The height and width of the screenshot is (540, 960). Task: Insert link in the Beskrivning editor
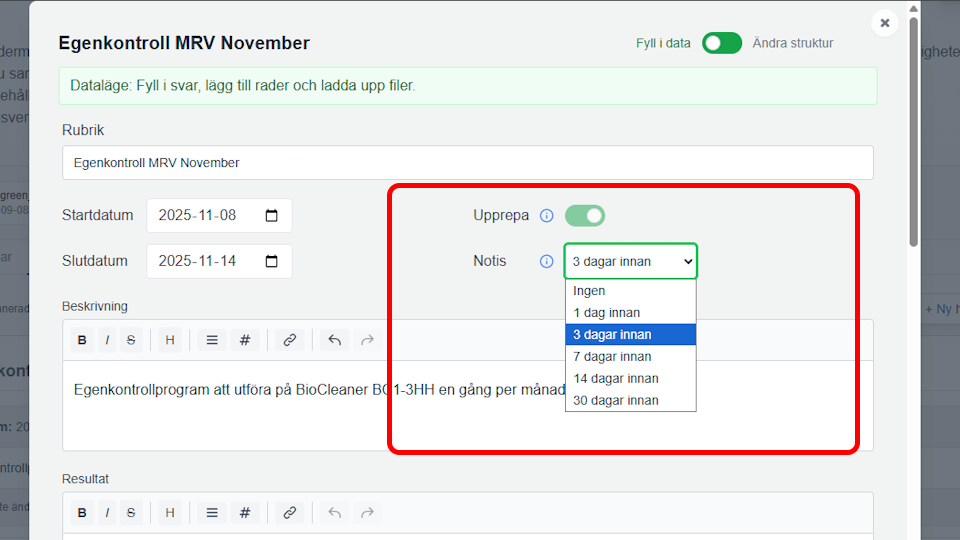290,340
